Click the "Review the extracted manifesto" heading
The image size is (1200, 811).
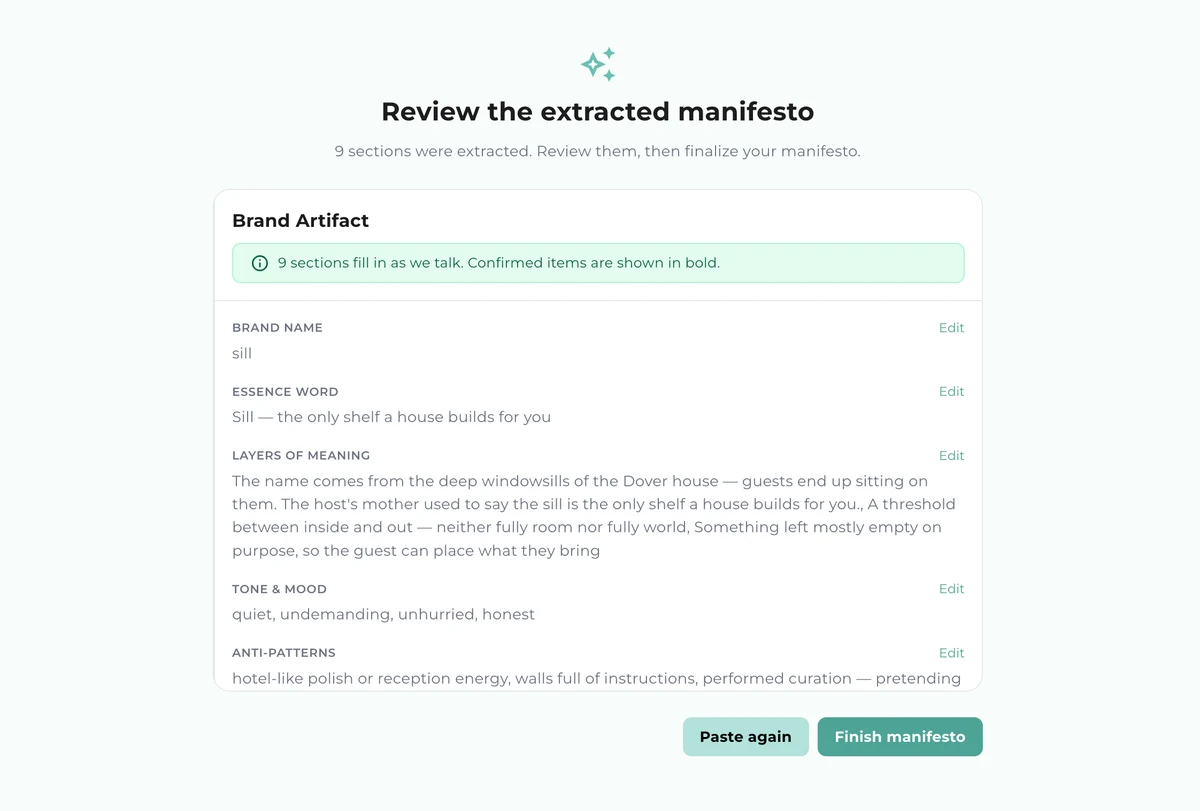point(598,111)
